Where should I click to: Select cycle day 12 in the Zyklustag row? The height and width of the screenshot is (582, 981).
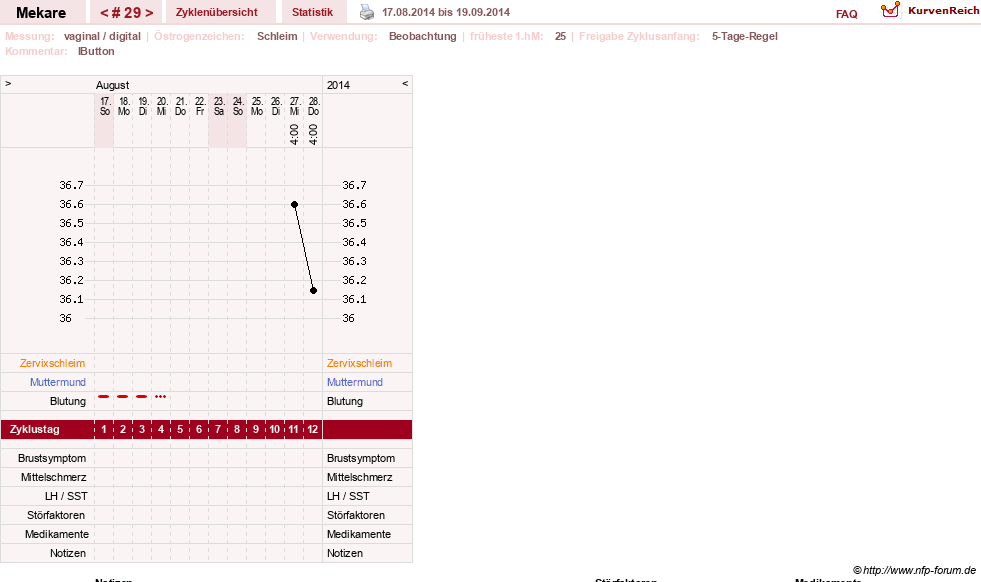pyautogui.click(x=313, y=429)
